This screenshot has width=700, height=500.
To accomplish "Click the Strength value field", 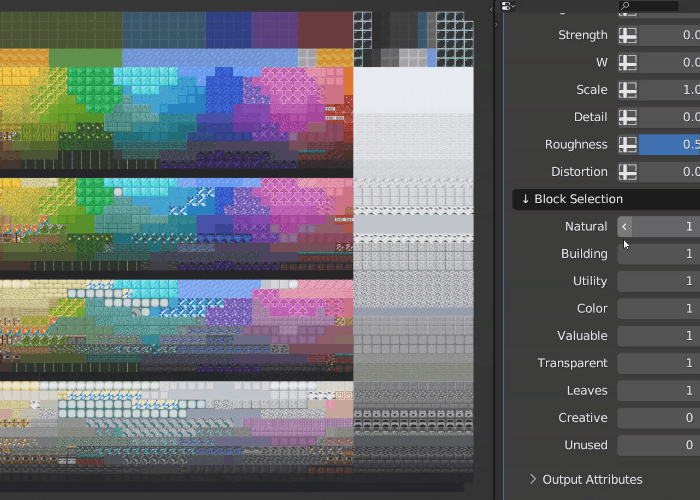I will point(669,35).
